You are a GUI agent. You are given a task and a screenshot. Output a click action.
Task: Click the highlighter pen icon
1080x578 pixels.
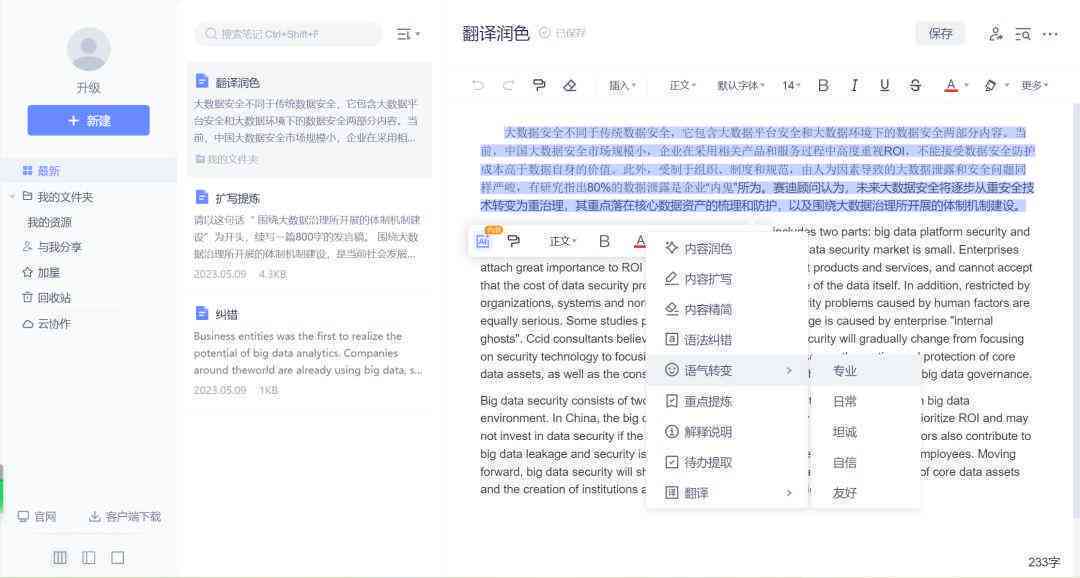(x=990, y=85)
